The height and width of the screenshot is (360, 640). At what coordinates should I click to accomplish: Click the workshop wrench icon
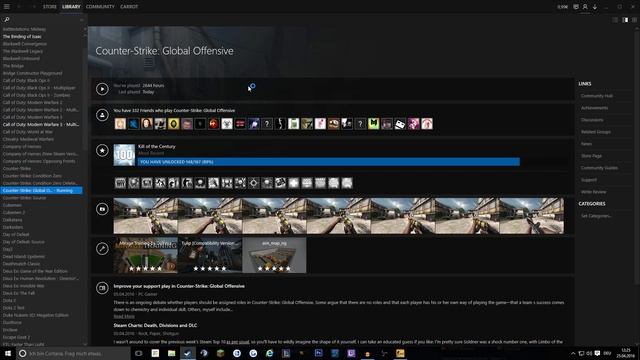point(102,248)
